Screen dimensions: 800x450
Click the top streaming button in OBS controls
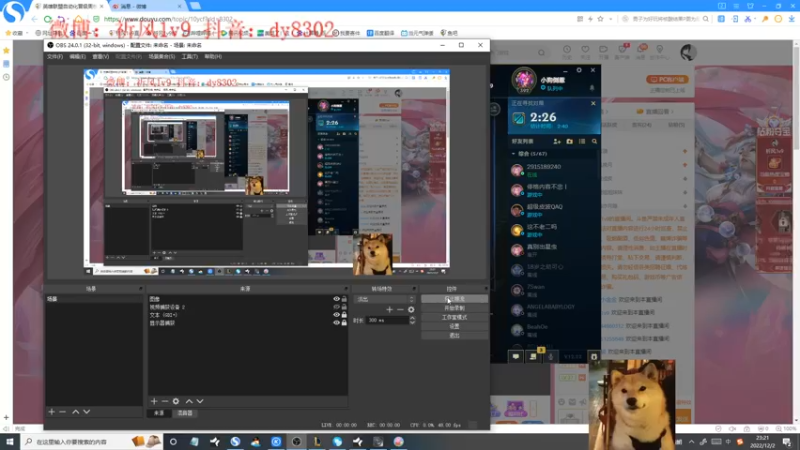click(454, 299)
